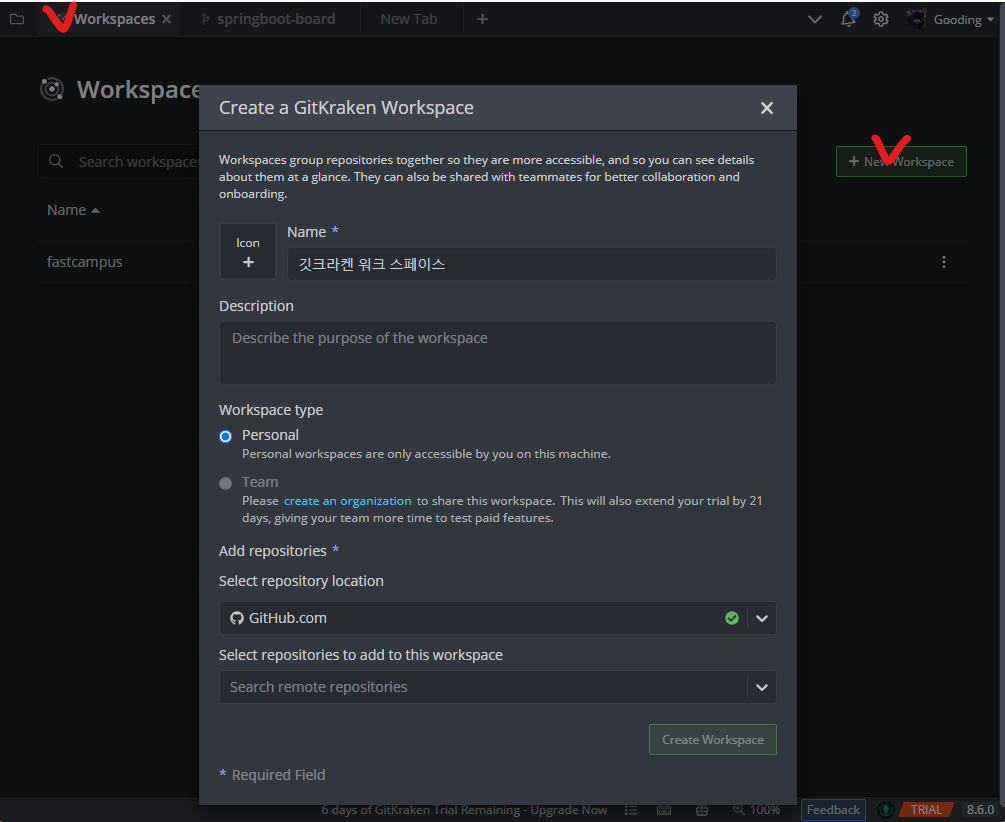Image resolution: width=1005 pixels, height=822 pixels.
Task: Click the search magnifier icon
Action: click(x=56, y=161)
